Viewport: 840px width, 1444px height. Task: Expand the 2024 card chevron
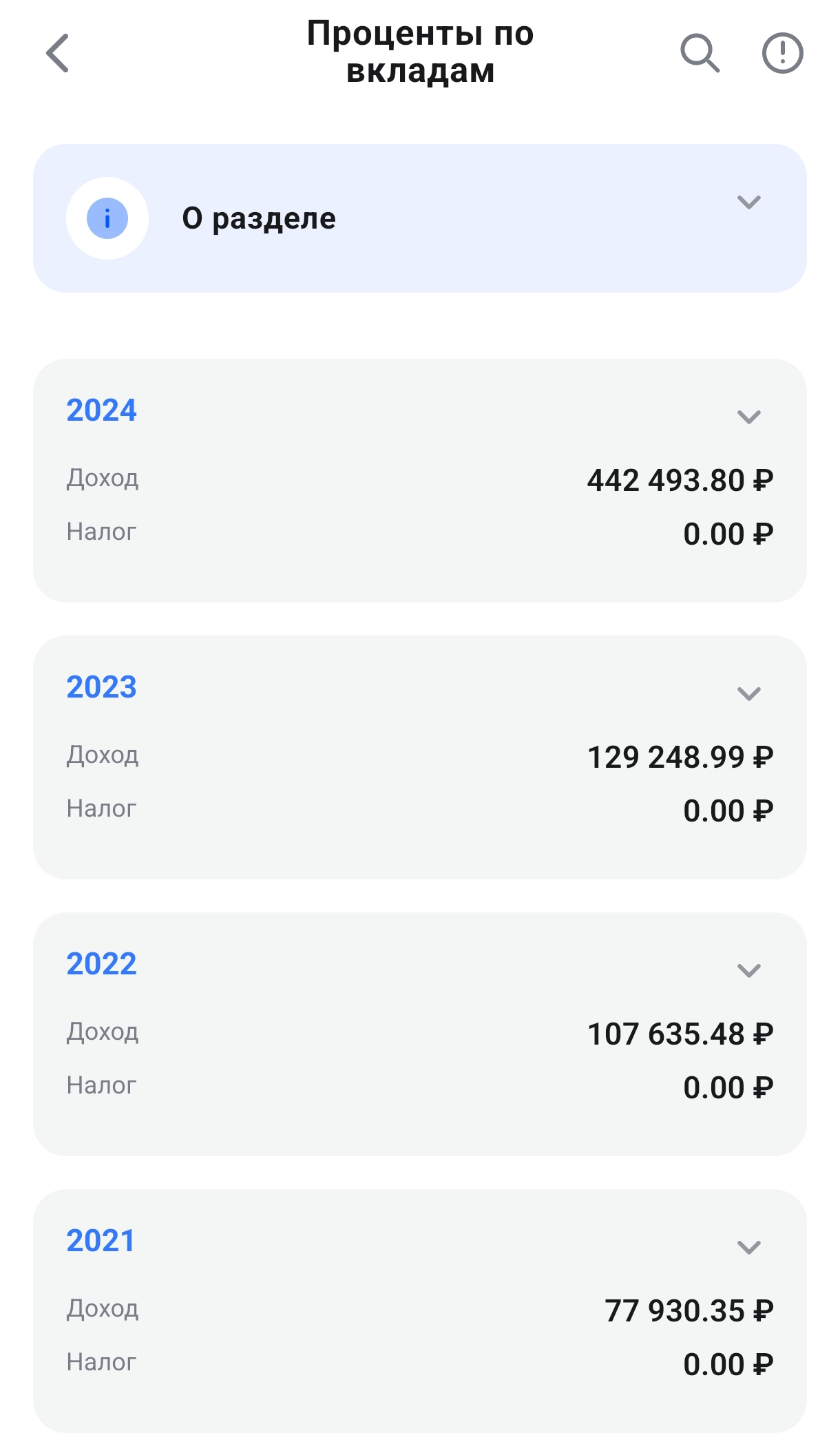coord(748,417)
